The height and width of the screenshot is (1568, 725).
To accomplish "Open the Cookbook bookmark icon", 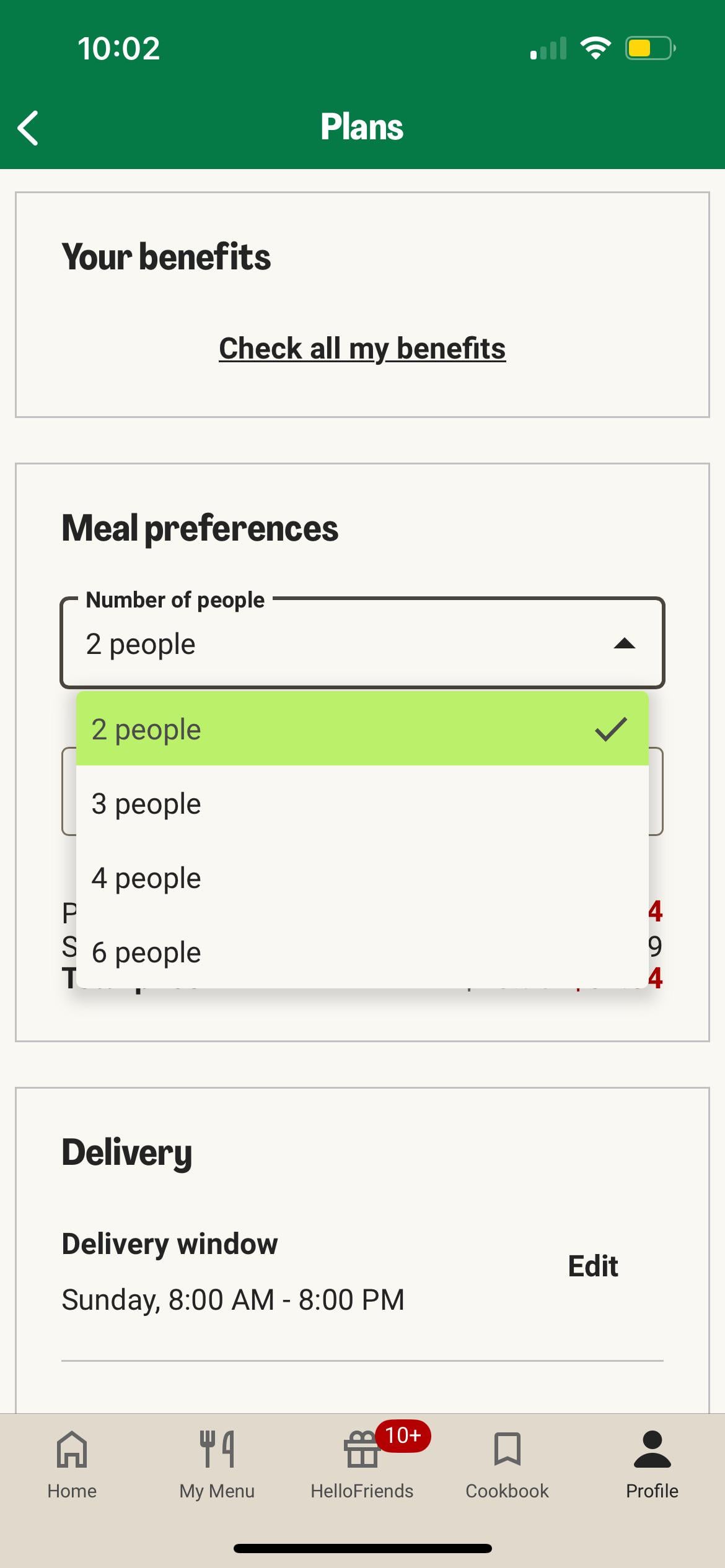I will coord(507,1449).
